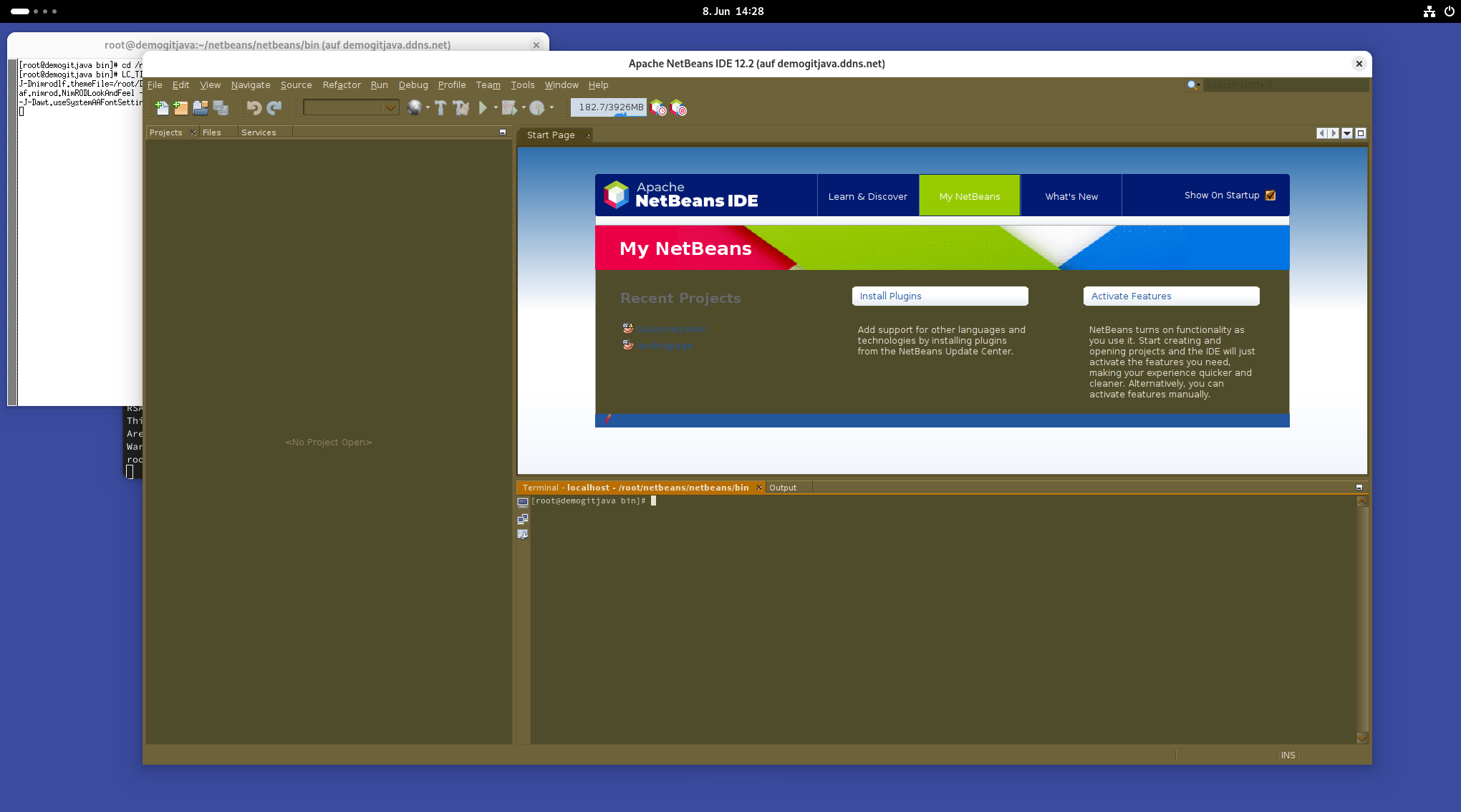Expand the browser globe dropdown arrow
Screen dimensions: 1461x812
[428, 108]
